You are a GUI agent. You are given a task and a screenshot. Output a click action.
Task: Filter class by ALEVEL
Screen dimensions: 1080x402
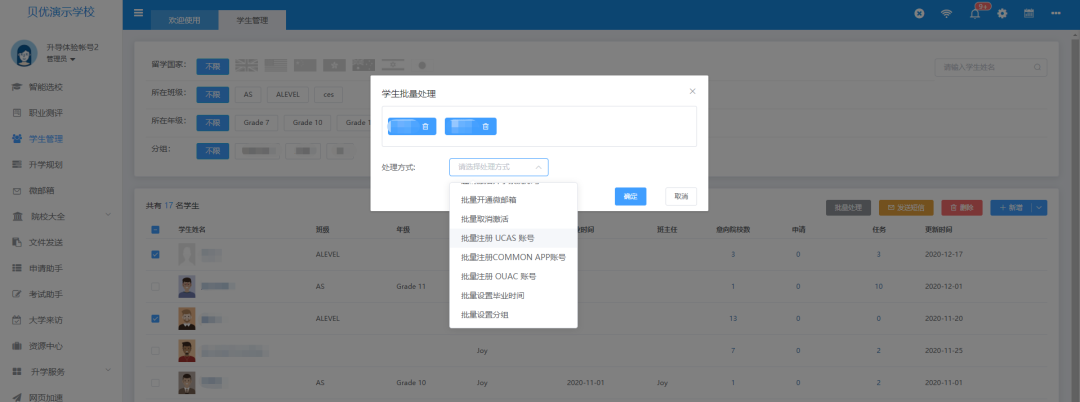tap(288, 94)
